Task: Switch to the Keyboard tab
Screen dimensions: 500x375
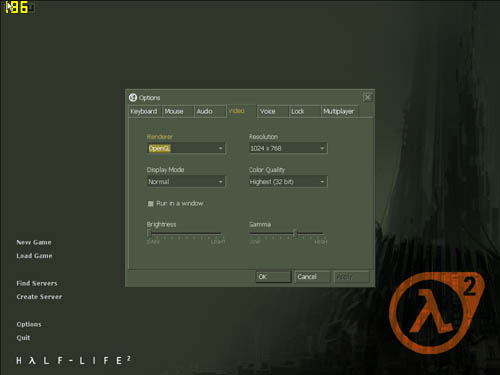Action: (x=145, y=111)
